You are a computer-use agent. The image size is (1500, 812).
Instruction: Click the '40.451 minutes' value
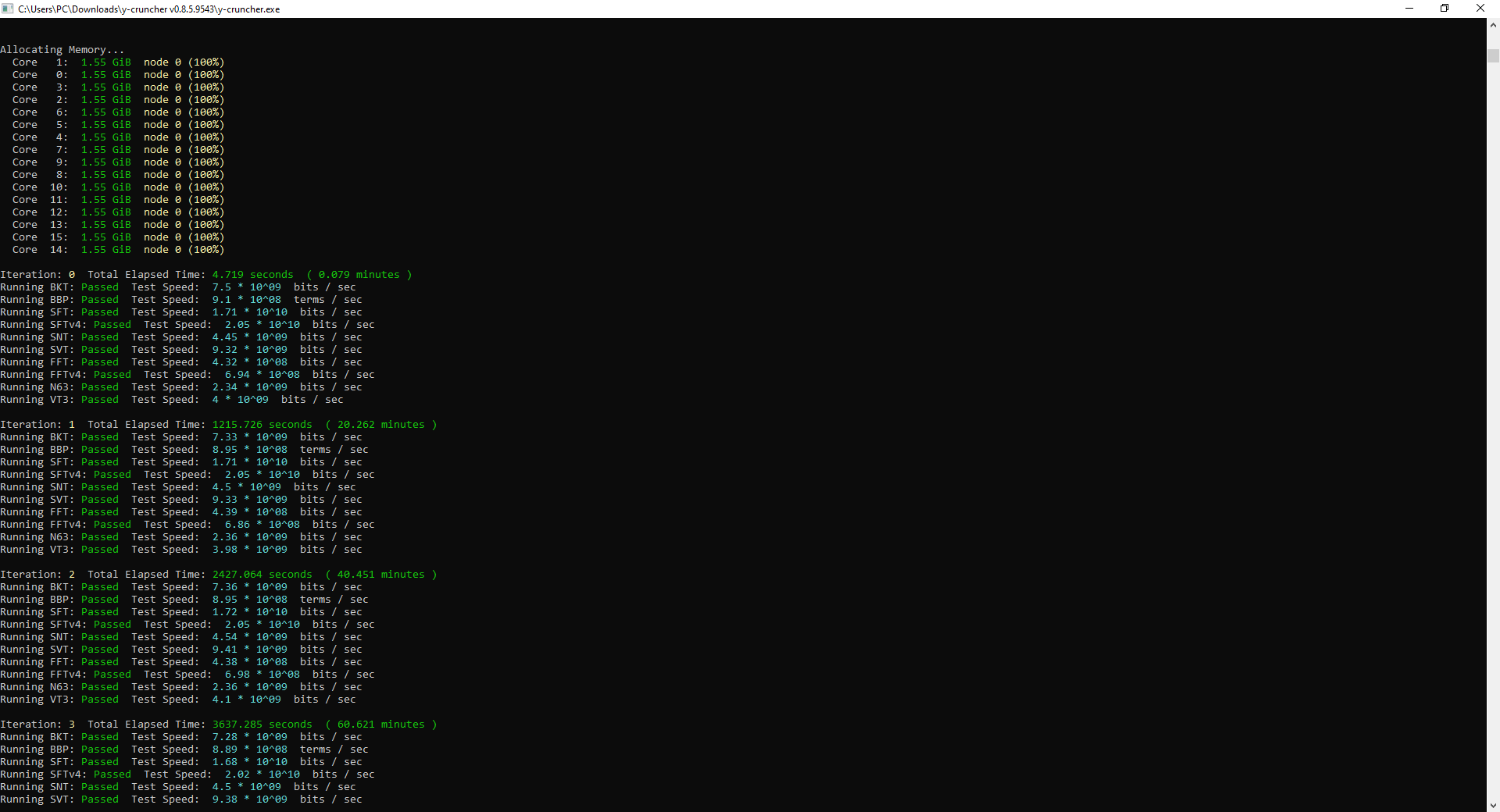(381, 575)
